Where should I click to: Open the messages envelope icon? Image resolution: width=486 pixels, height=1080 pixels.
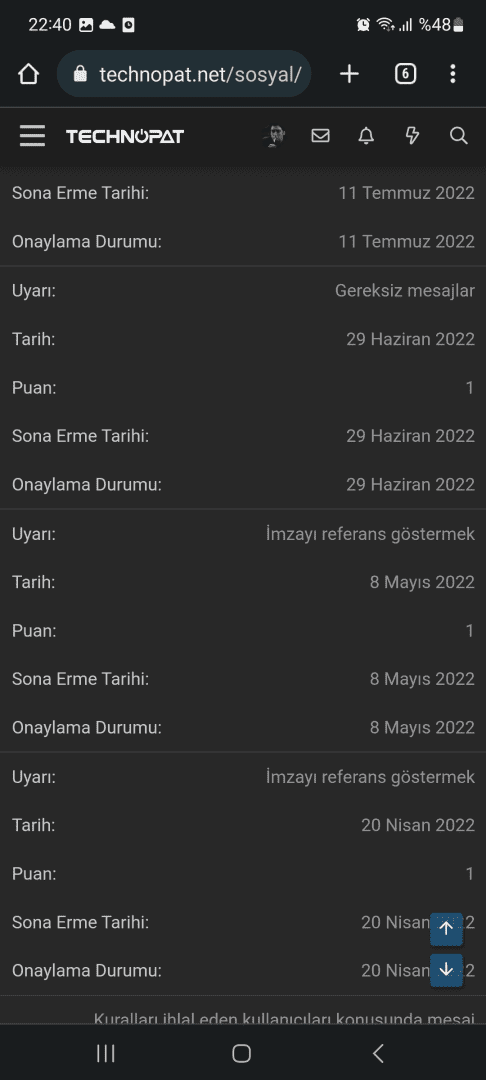click(x=320, y=136)
